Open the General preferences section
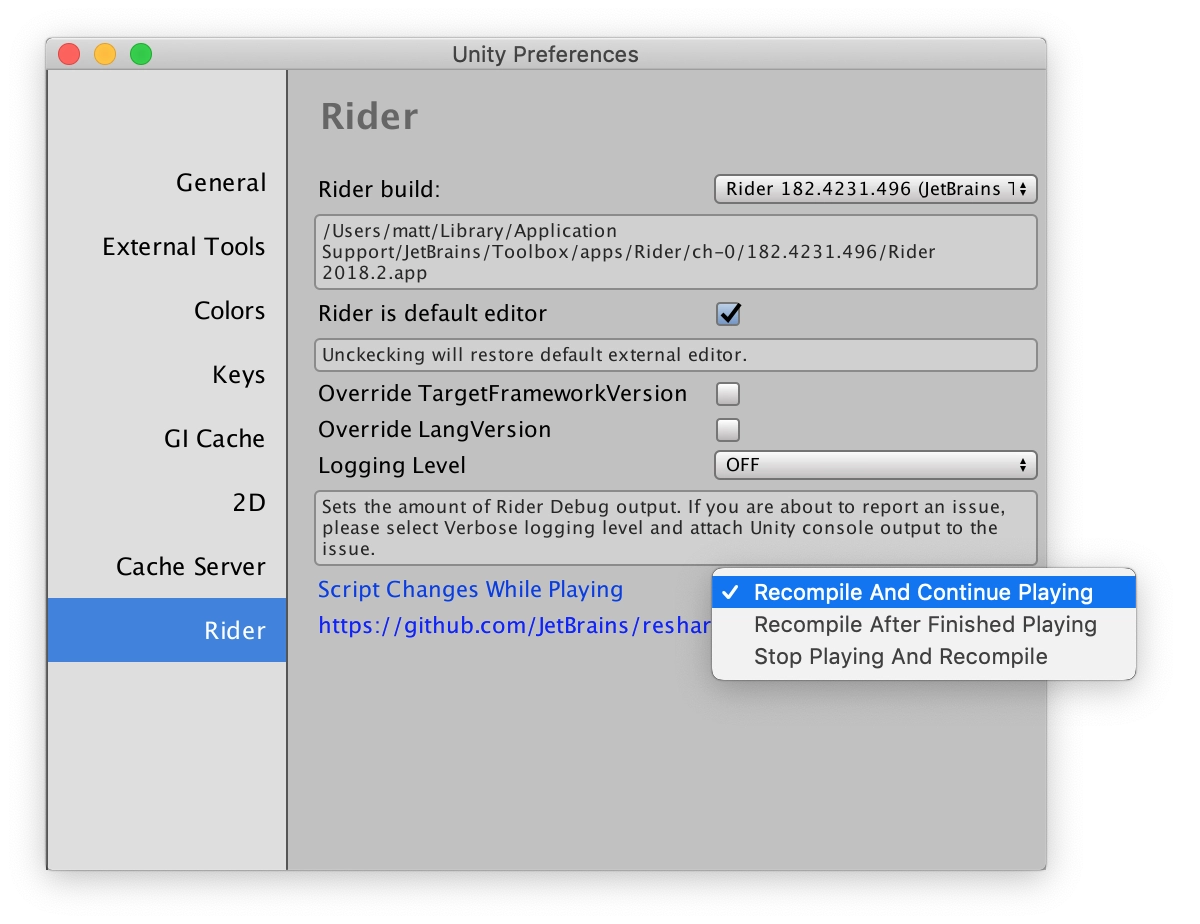This screenshot has width=1200, height=924. click(167, 183)
